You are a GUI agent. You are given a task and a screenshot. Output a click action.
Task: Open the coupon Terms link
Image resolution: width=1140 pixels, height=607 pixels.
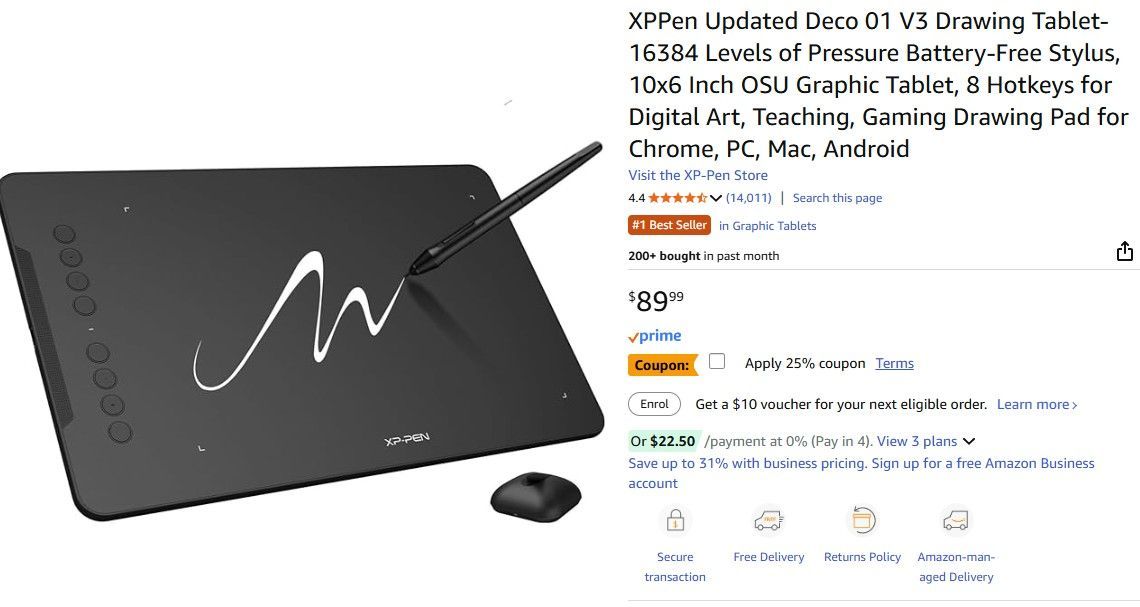coord(894,363)
